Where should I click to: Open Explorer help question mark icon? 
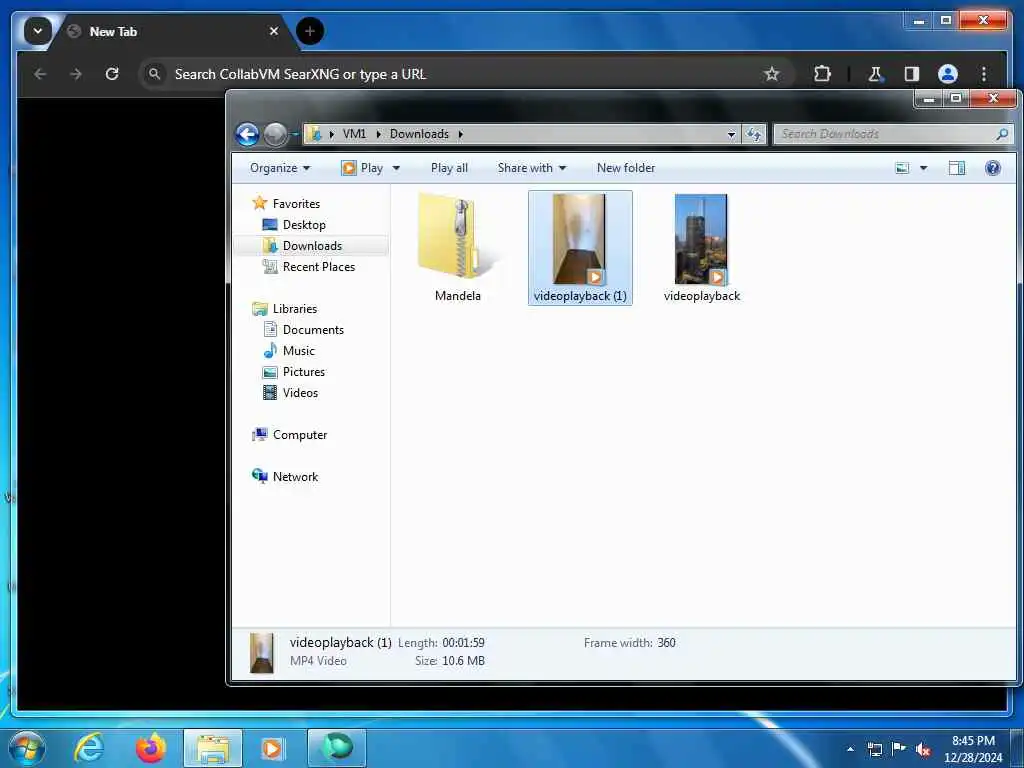[x=993, y=168]
